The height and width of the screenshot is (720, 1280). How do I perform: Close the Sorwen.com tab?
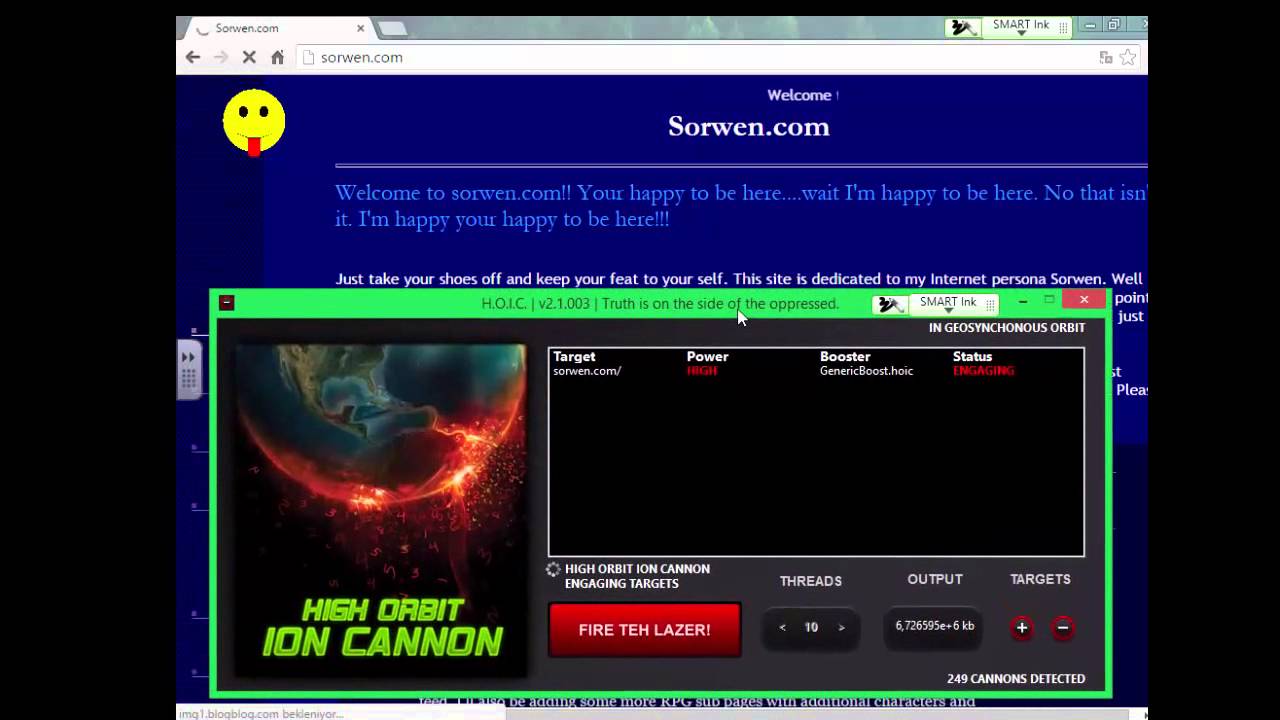click(360, 28)
